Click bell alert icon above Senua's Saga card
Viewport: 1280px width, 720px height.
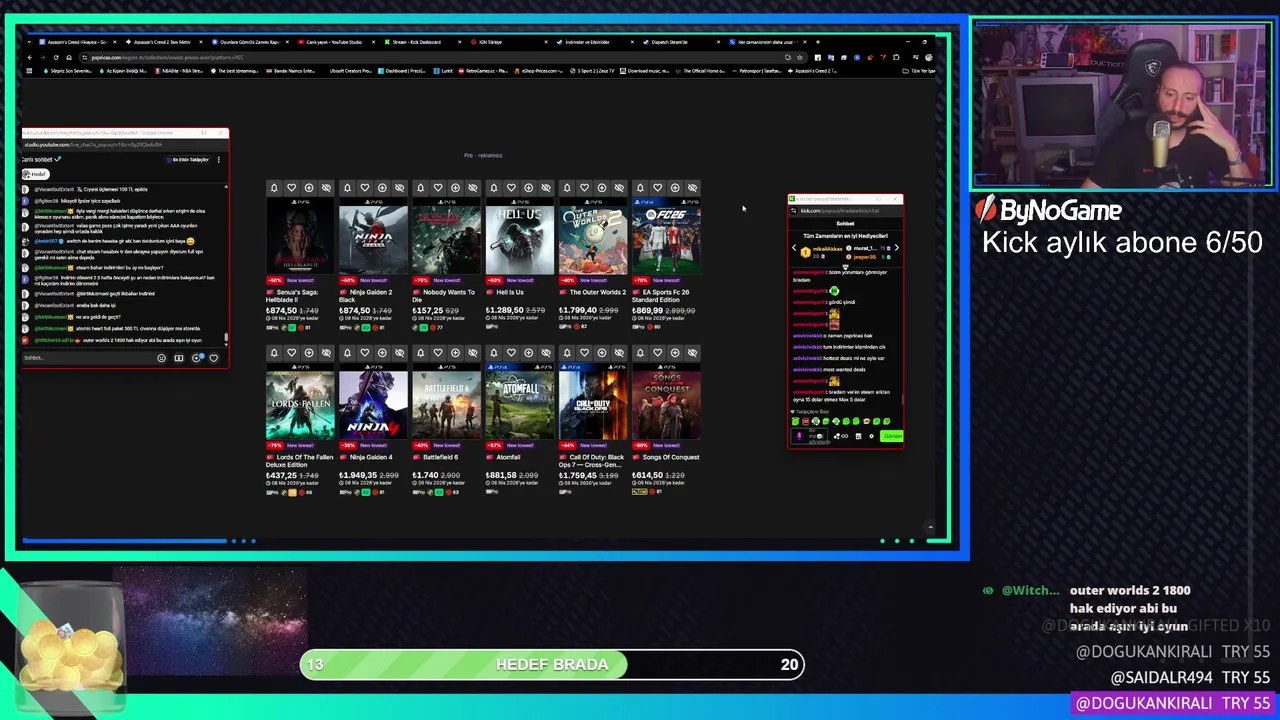274,188
